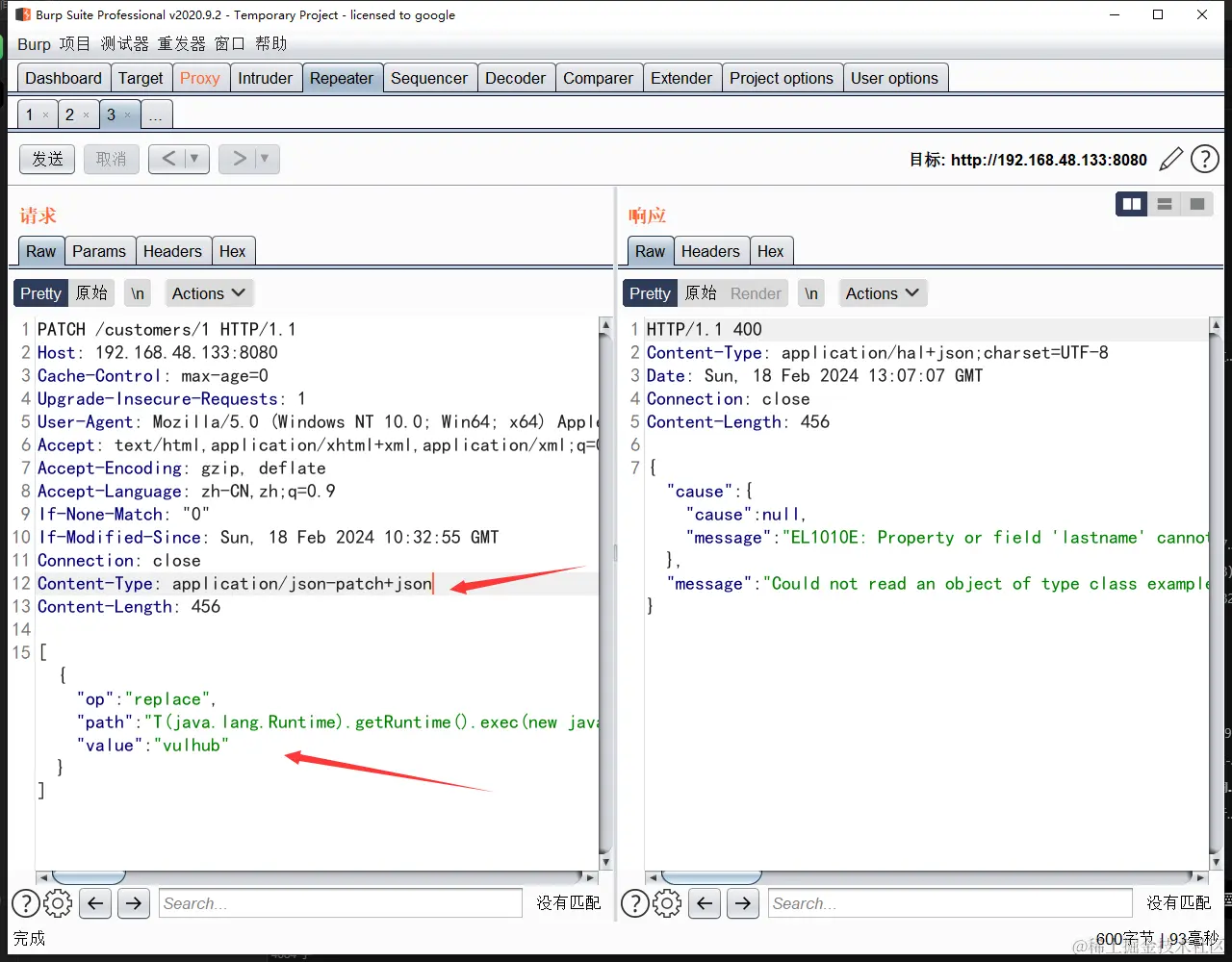The width and height of the screenshot is (1232, 962).
Task: Open the Repeater help question-mark icon
Action: pos(1205,159)
